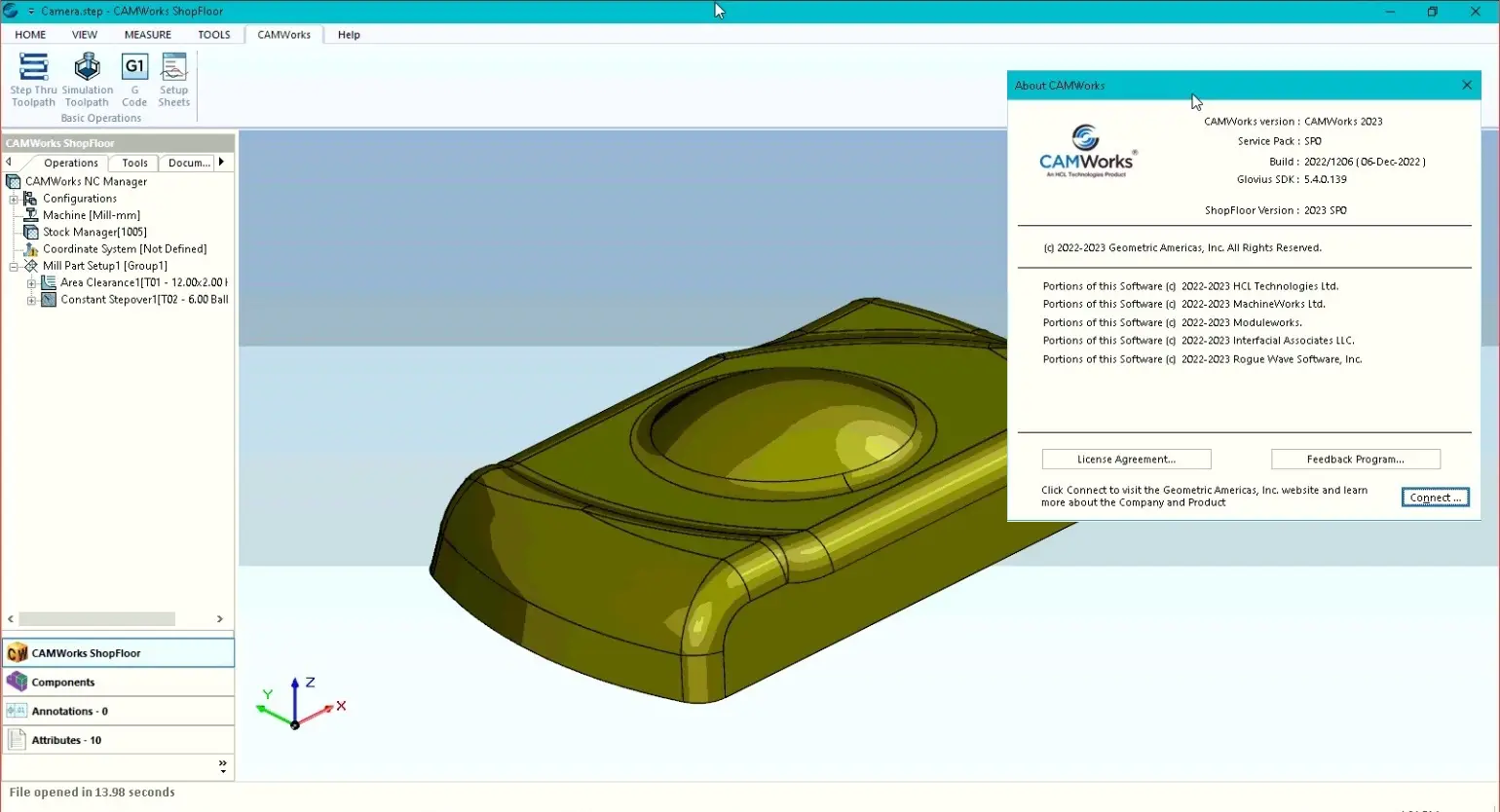1500x812 pixels.
Task: Switch to the Operations panel tab
Action: coord(70,163)
